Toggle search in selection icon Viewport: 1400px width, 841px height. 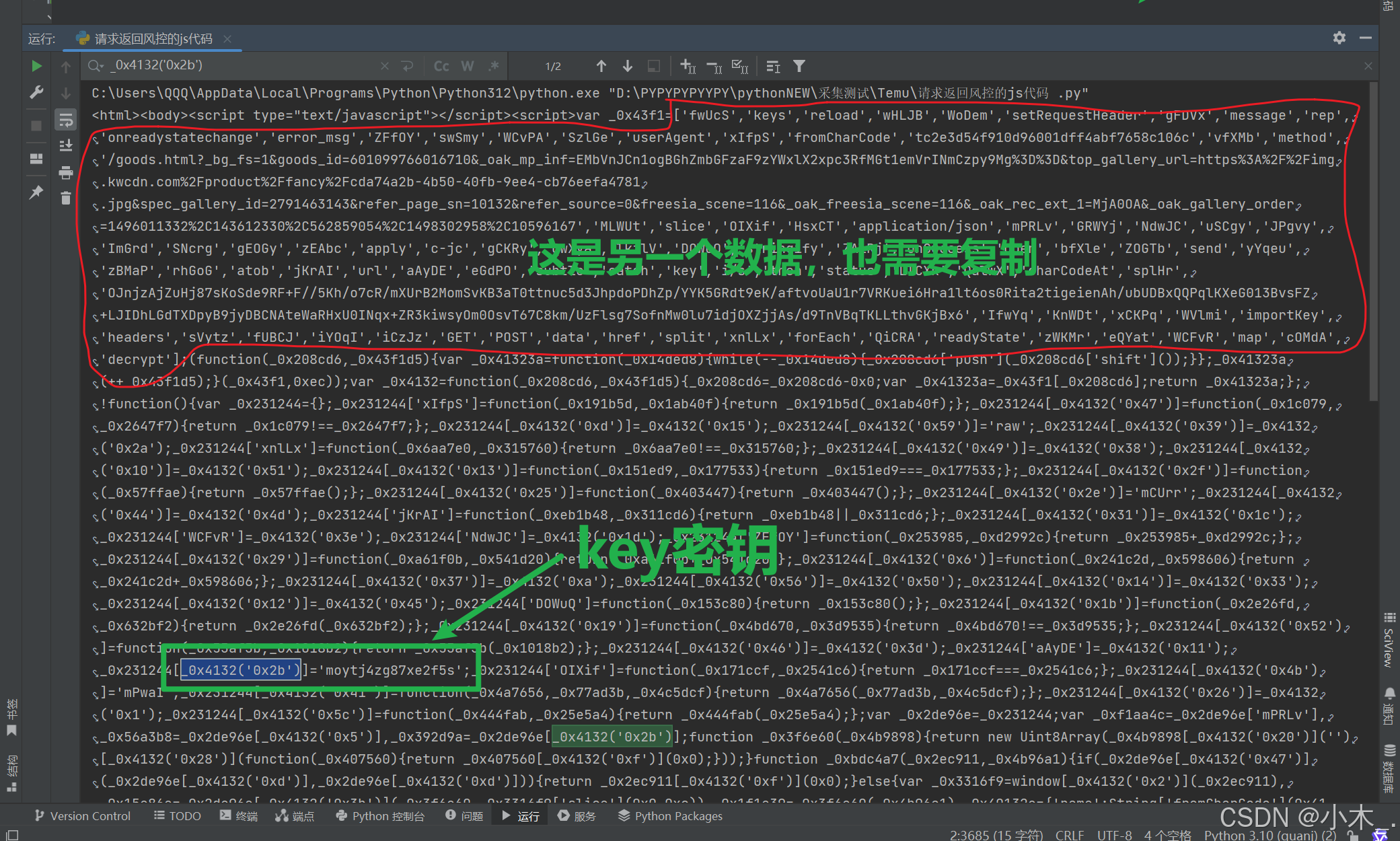pyautogui.click(x=653, y=66)
